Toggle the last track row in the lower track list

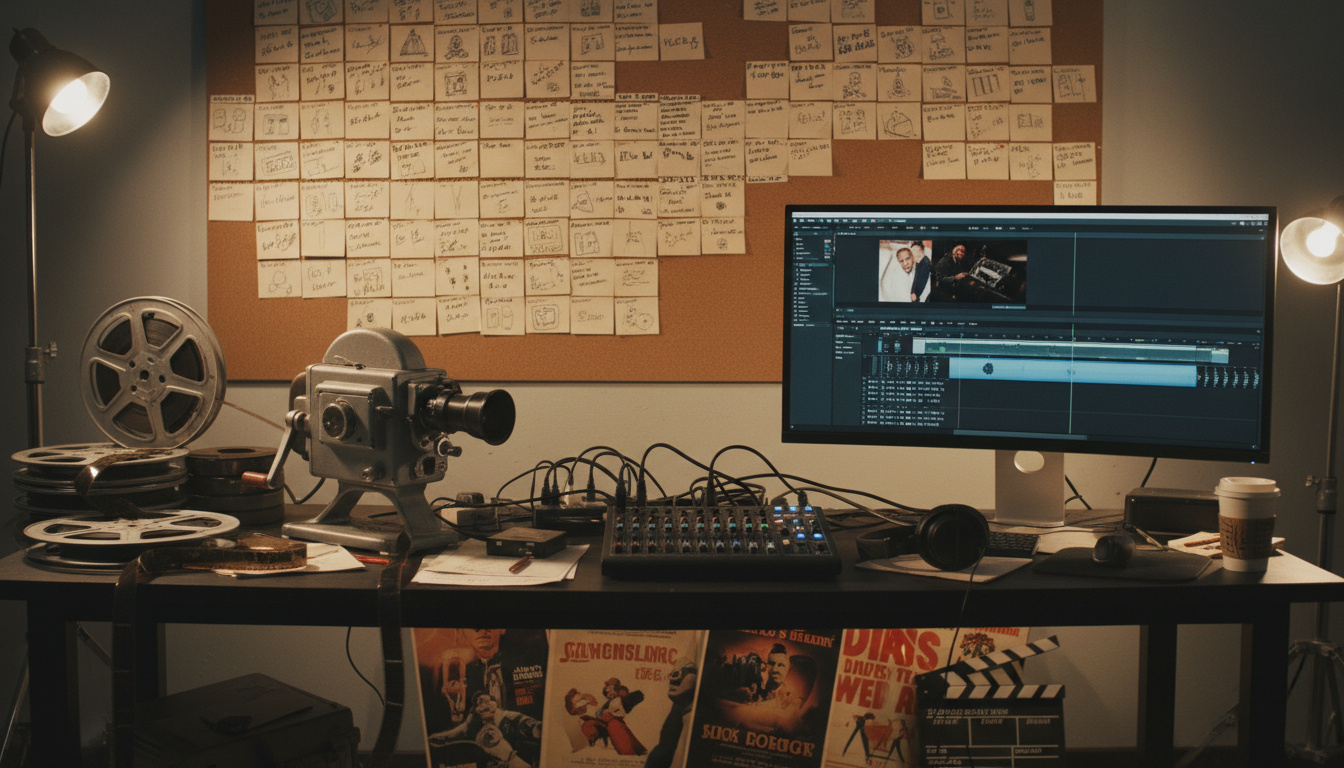click(865, 423)
